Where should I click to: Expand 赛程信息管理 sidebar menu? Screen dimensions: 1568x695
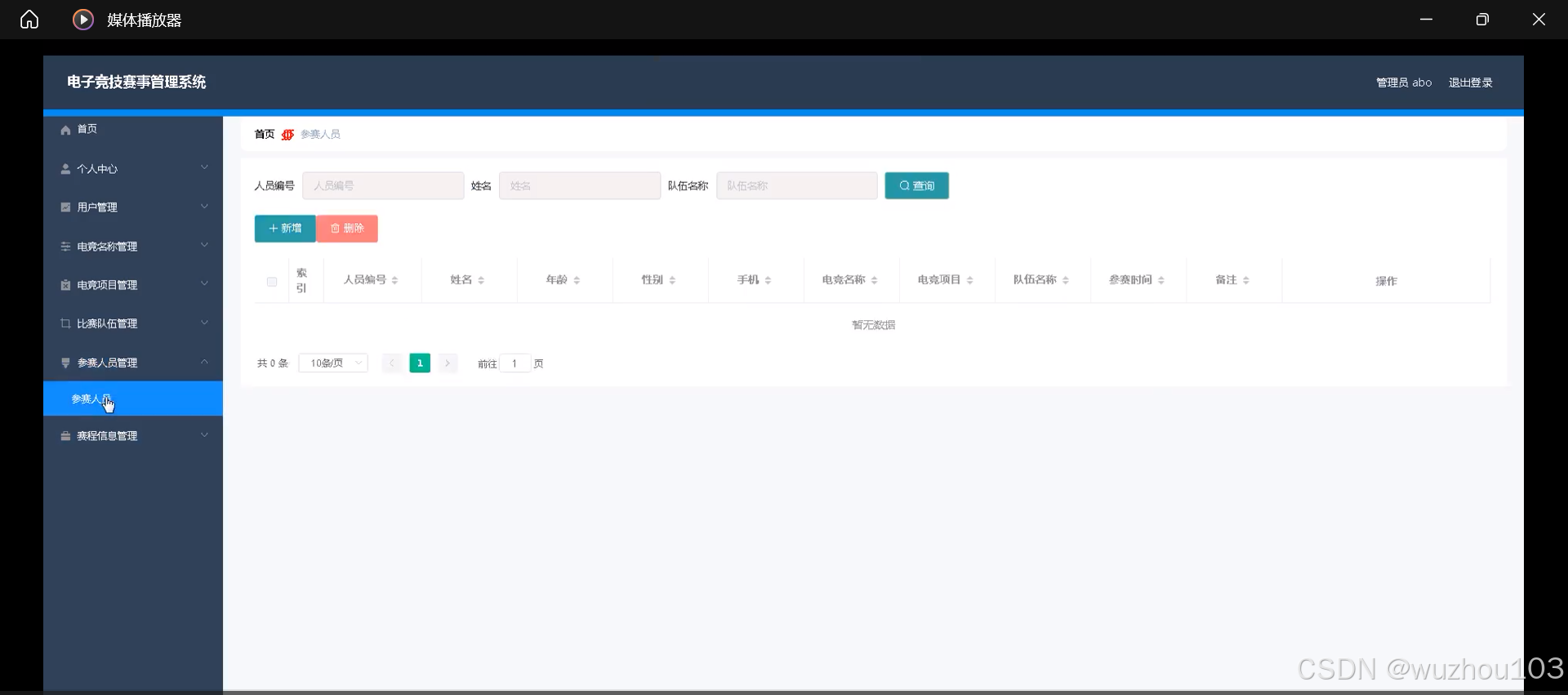tap(133, 435)
